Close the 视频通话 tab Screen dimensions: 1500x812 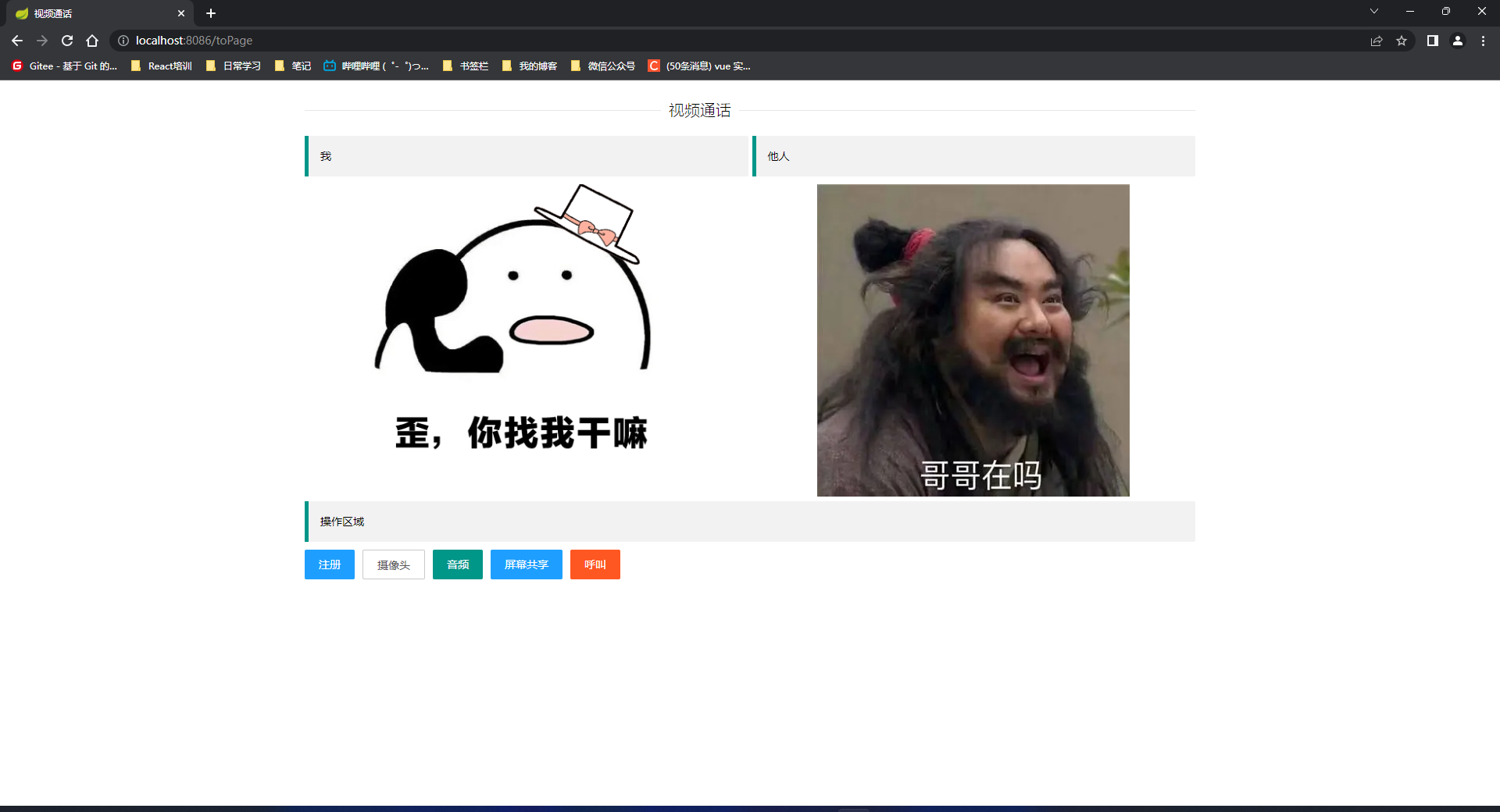coord(181,13)
